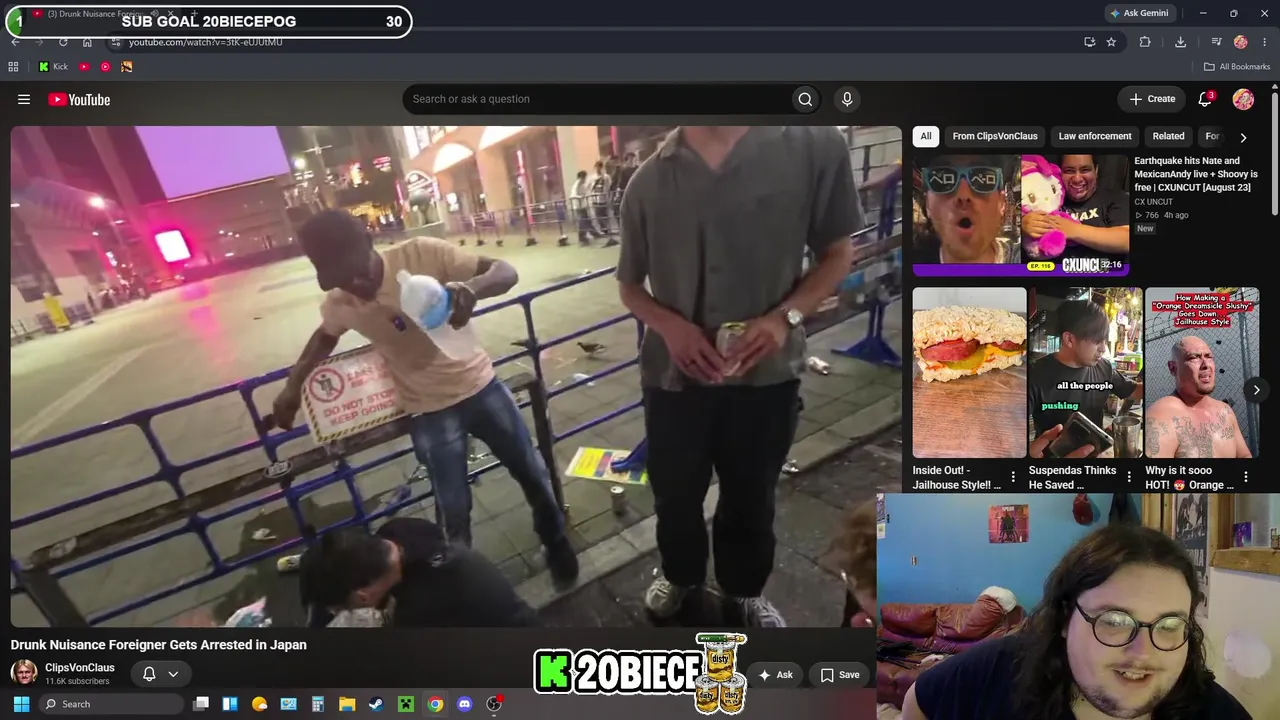The image size is (1280, 720).
Task: Open the Windows Start menu
Action: click(21, 704)
